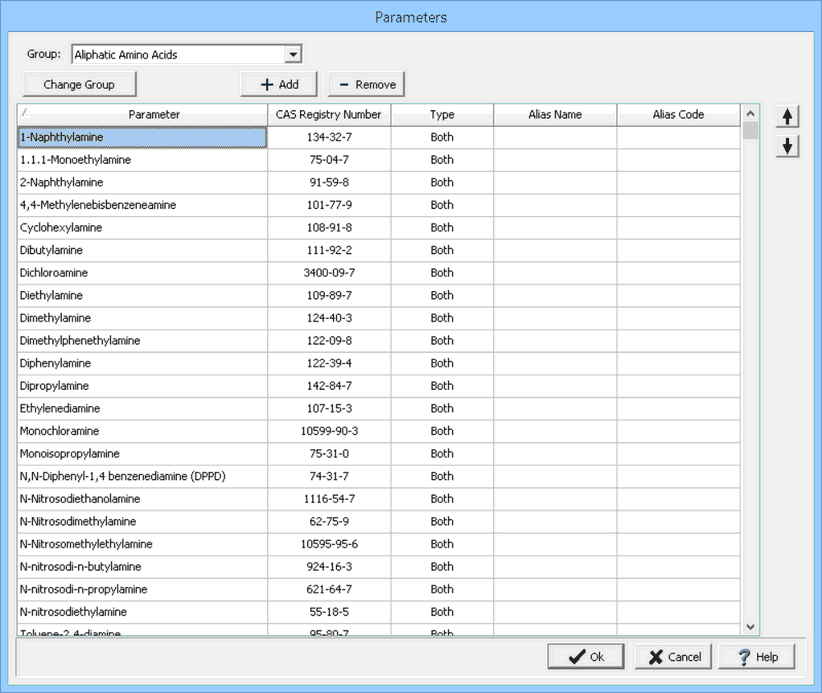Screen dimensions: 822x693
Task: Open Help for this dialog
Action: 757,657
